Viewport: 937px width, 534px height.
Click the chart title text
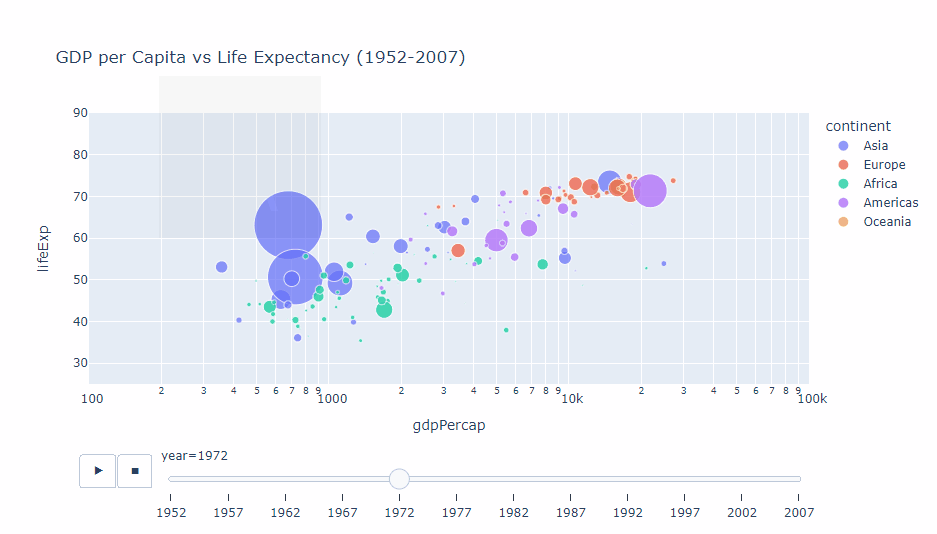click(260, 58)
